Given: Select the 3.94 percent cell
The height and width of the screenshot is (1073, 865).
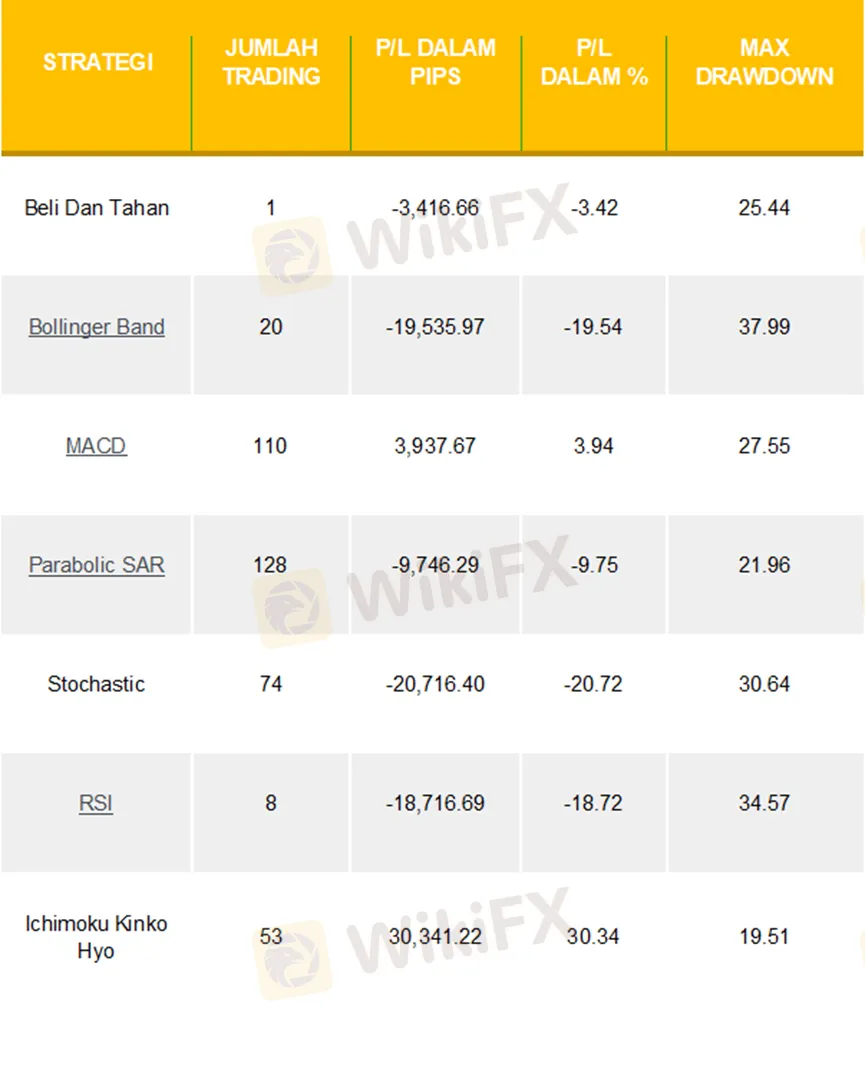Looking at the screenshot, I should tap(593, 446).
